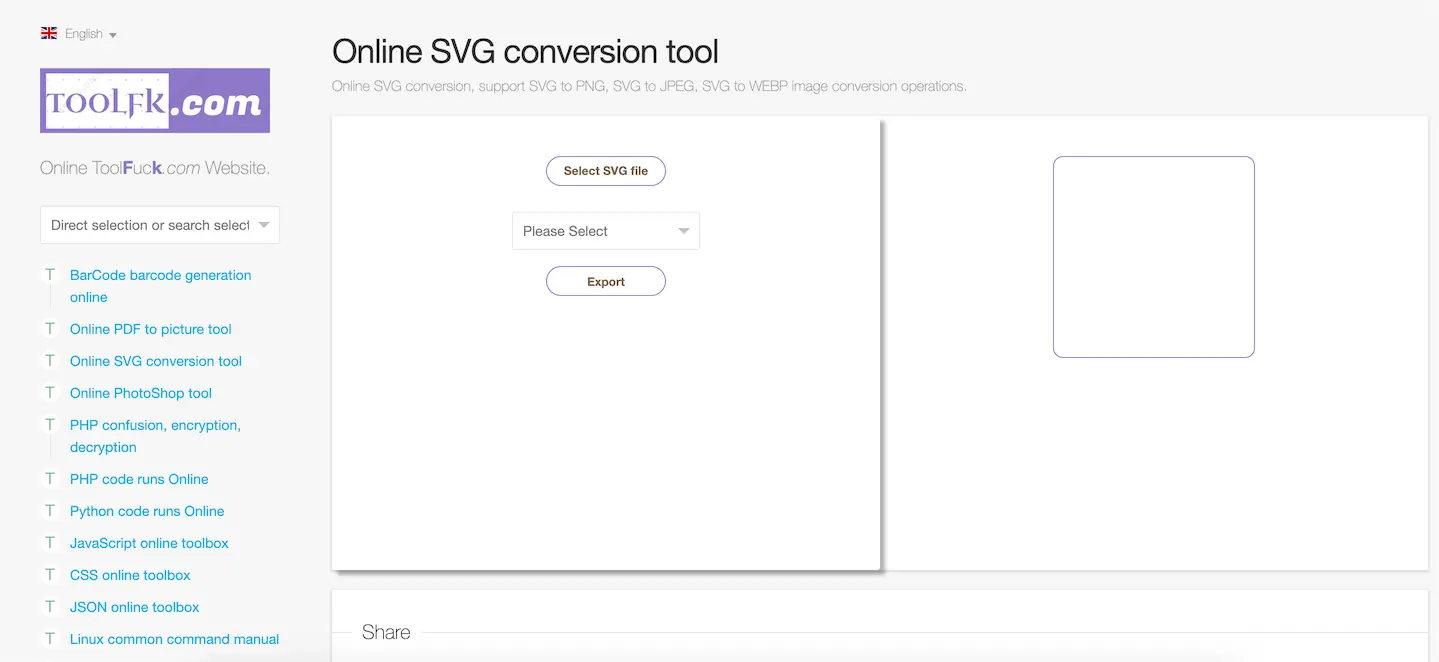Click the T icon beside JavaScript online toolbox
The image size is (1439, 662).
50,543
